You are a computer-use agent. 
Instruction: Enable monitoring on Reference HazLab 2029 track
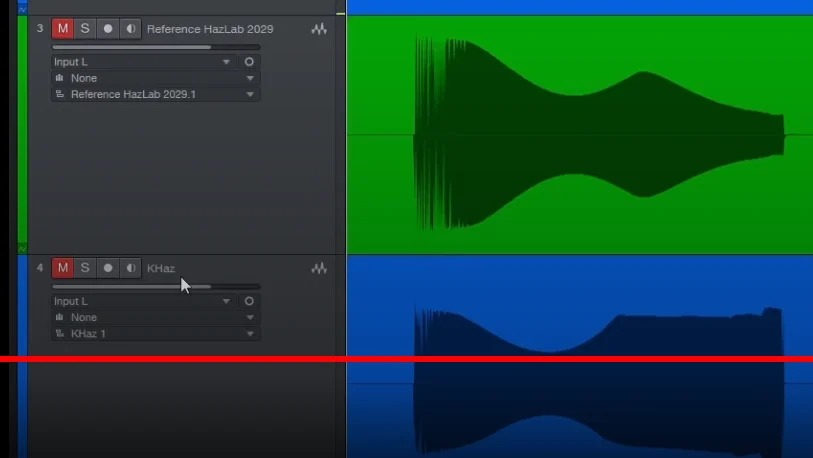point(130,29)
